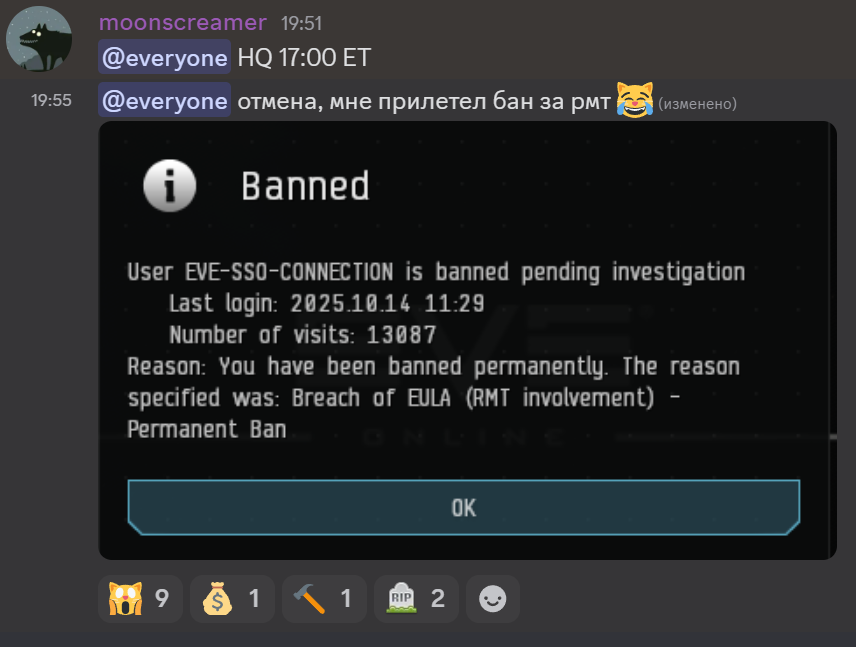Click the Number of visits line
856x647 pixels.
click(302, 335)
